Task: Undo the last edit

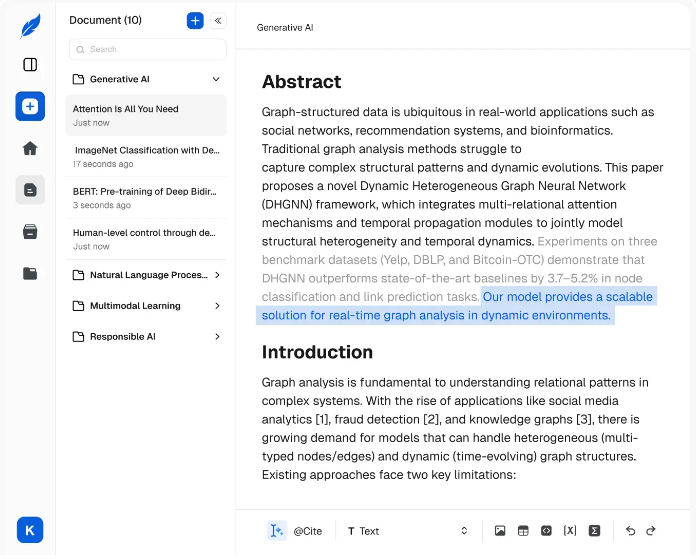Action: click(630, 531)
